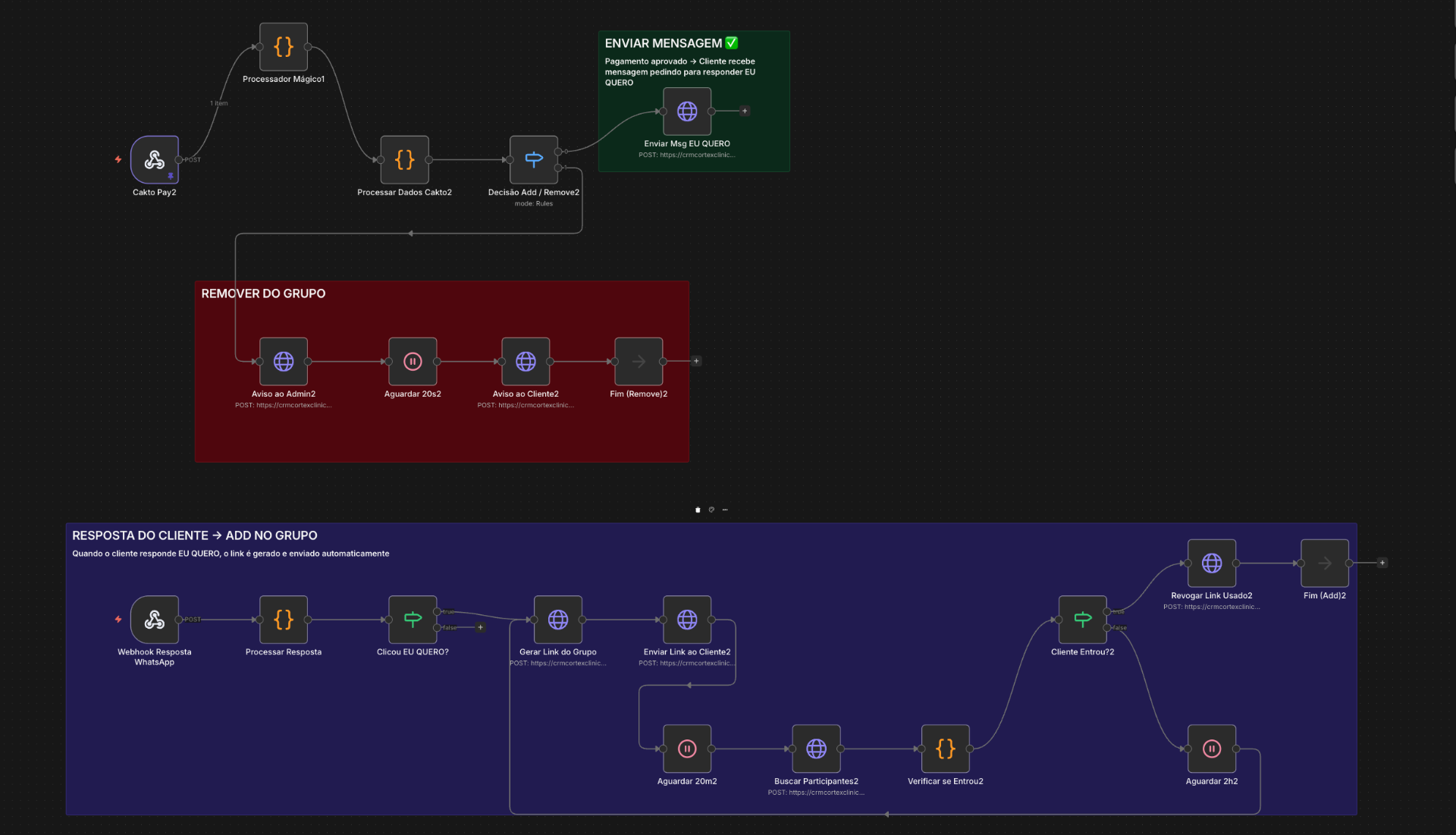Open the Aviso ao Cliente2 HTTP request node
This screenshot has width=1456, height=835.
point(526,362)
